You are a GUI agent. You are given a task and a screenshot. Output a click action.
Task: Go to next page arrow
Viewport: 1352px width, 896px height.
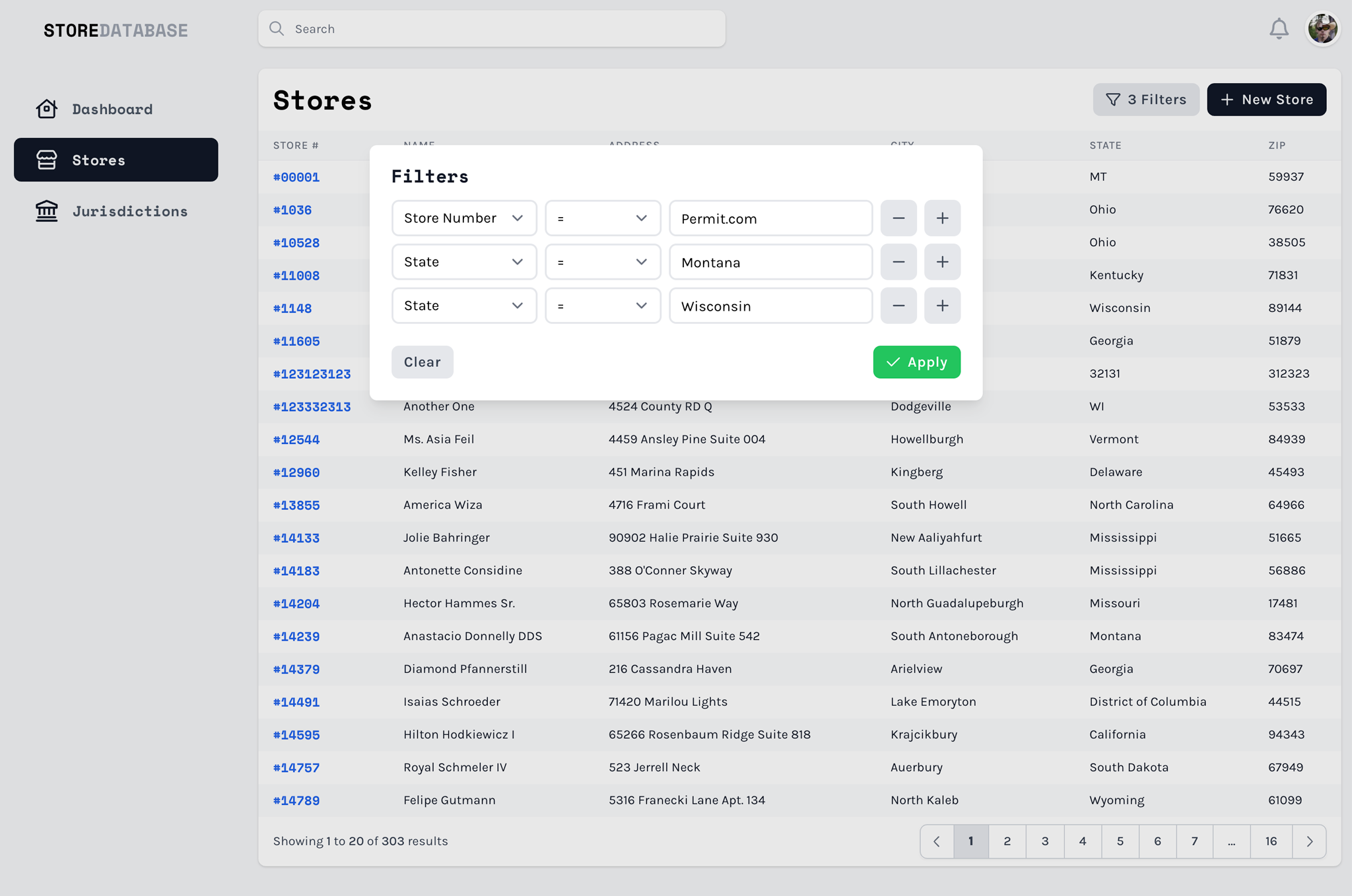[1310, 841]
